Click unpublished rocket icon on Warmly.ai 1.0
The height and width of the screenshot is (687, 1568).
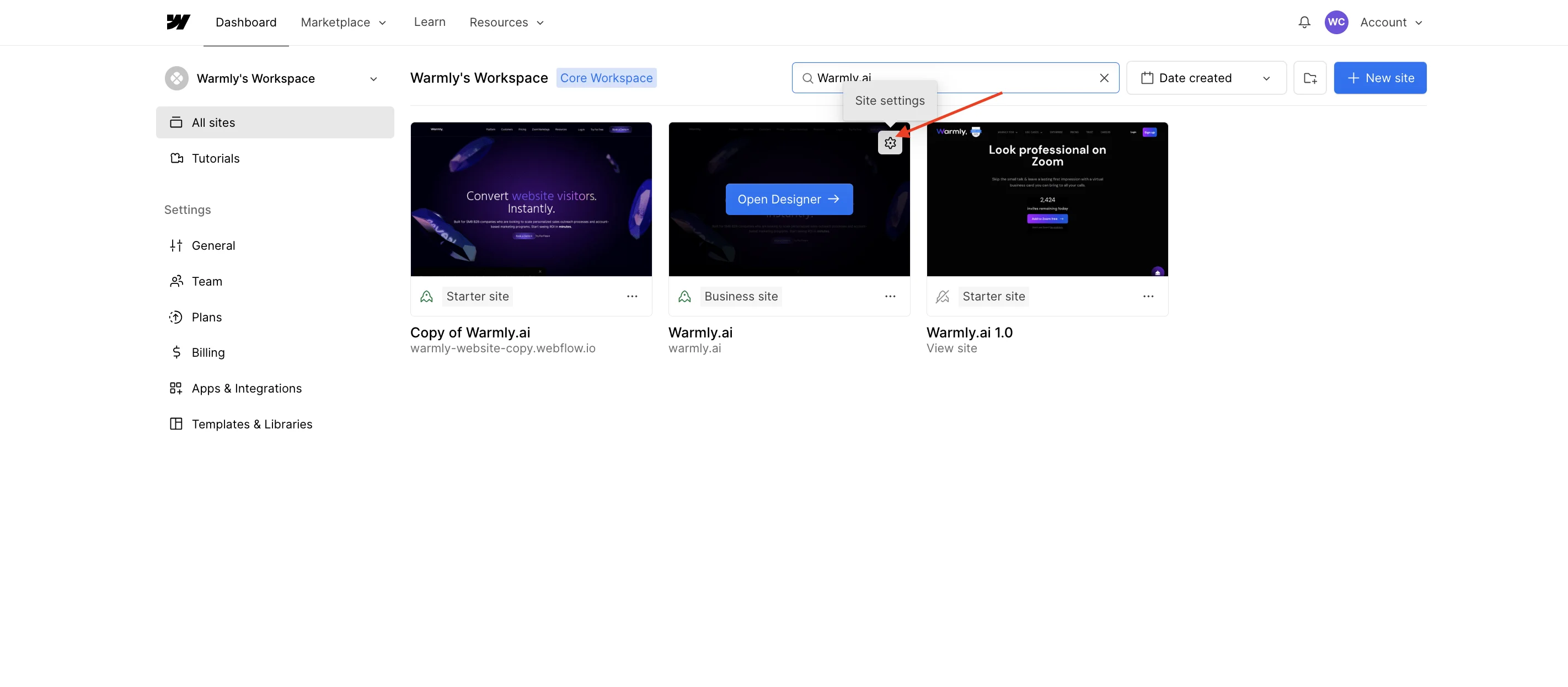coord(943,296)
